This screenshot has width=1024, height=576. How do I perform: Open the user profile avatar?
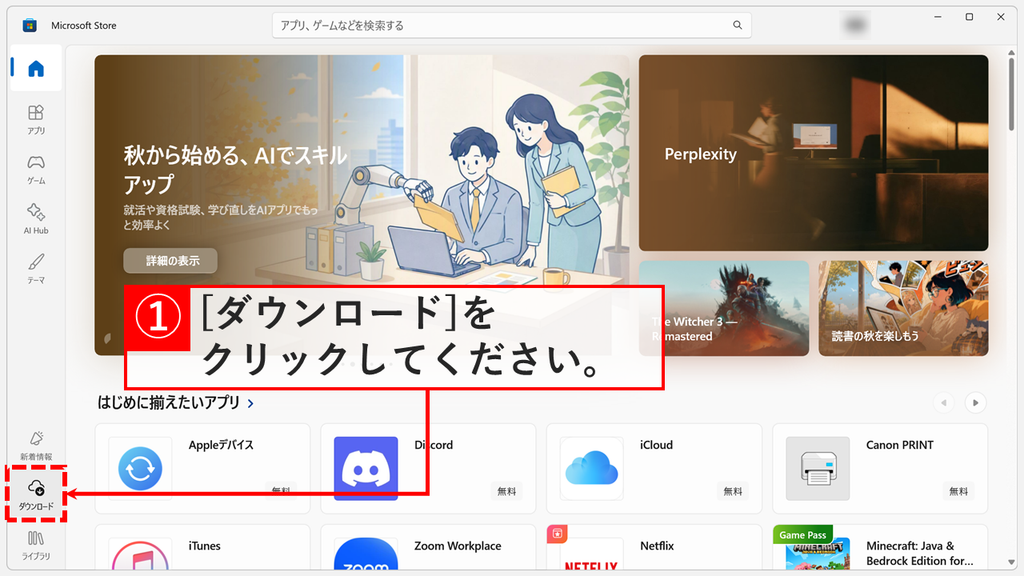coord(855,25)
